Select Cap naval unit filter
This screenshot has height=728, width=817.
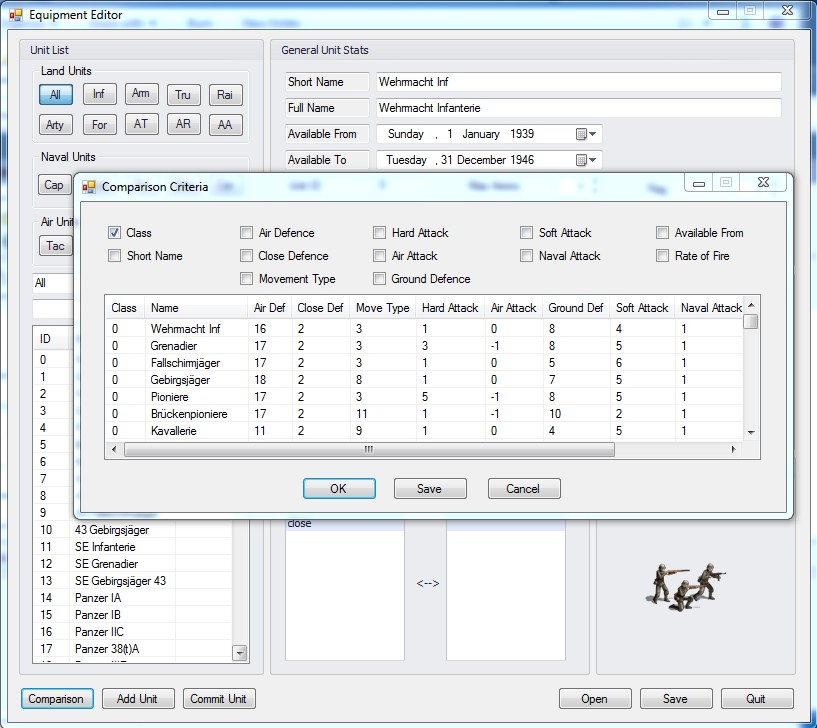point(54,185)
